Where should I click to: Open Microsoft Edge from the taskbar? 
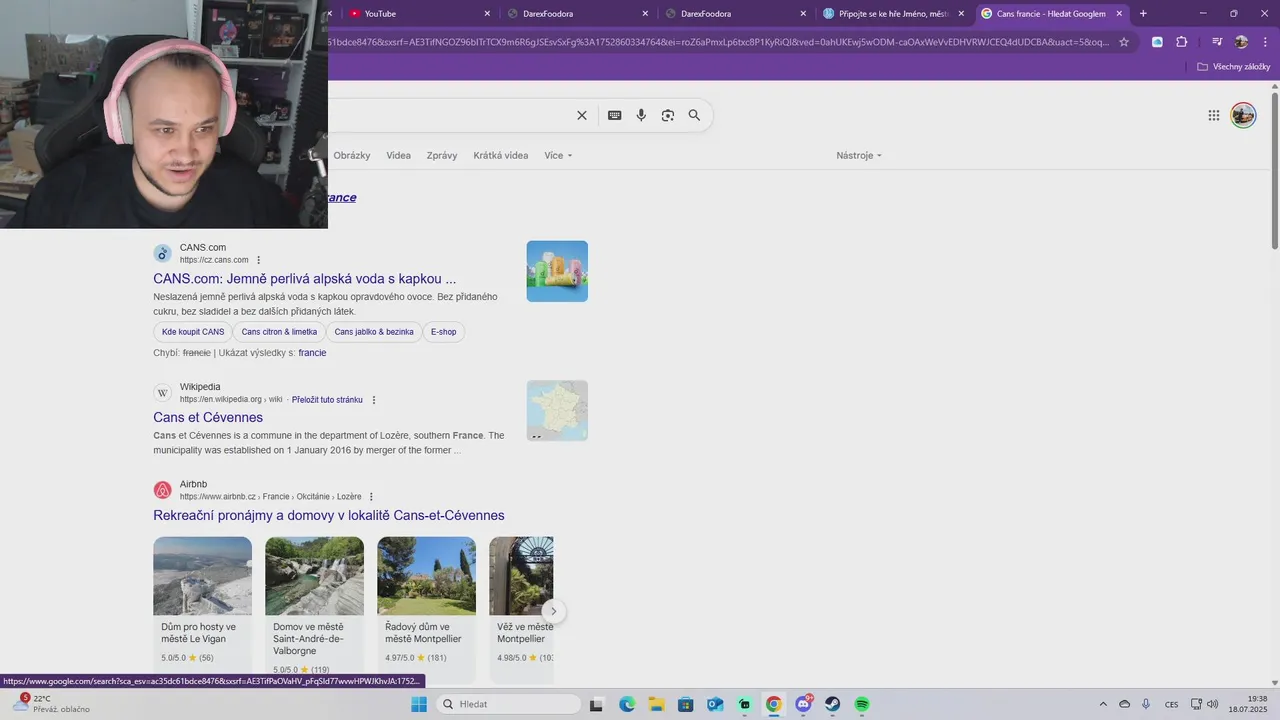point(627,704)
